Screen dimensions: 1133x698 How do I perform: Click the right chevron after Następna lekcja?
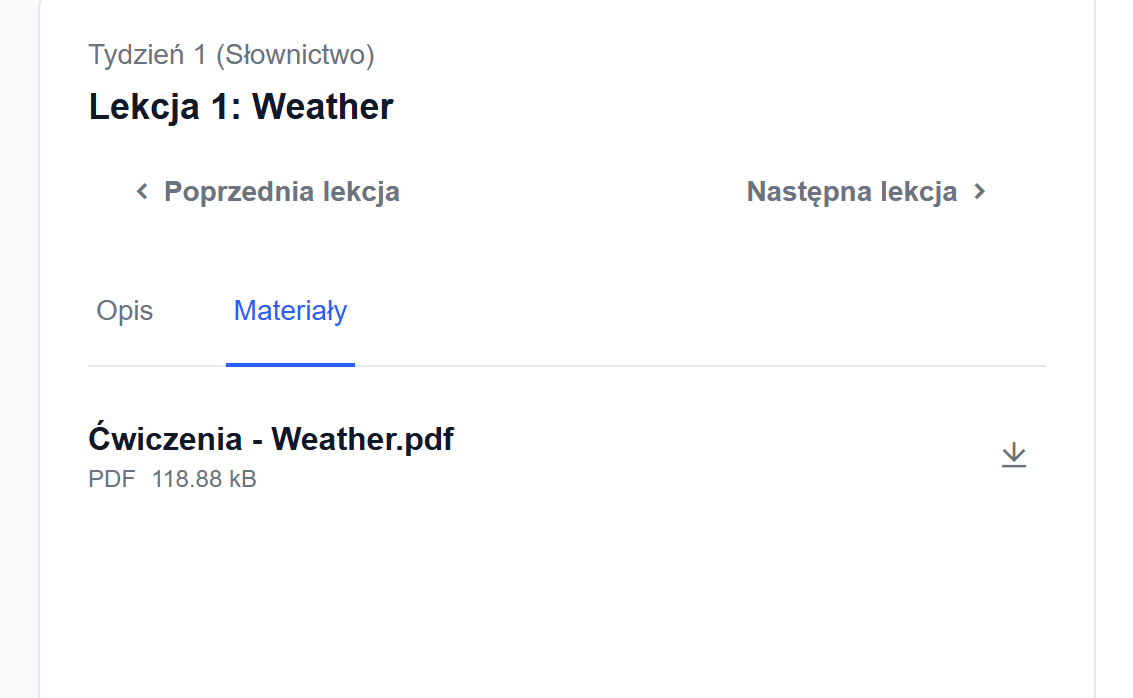[980, 191]
